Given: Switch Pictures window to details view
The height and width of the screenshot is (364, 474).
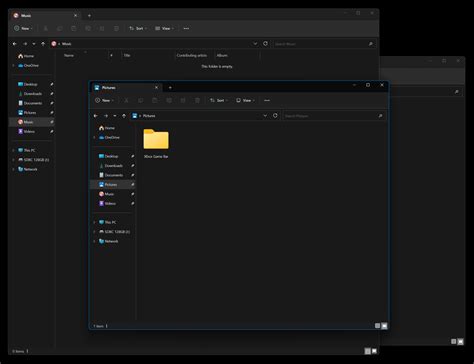Looking at the screenshot, I should click(377, 326).
